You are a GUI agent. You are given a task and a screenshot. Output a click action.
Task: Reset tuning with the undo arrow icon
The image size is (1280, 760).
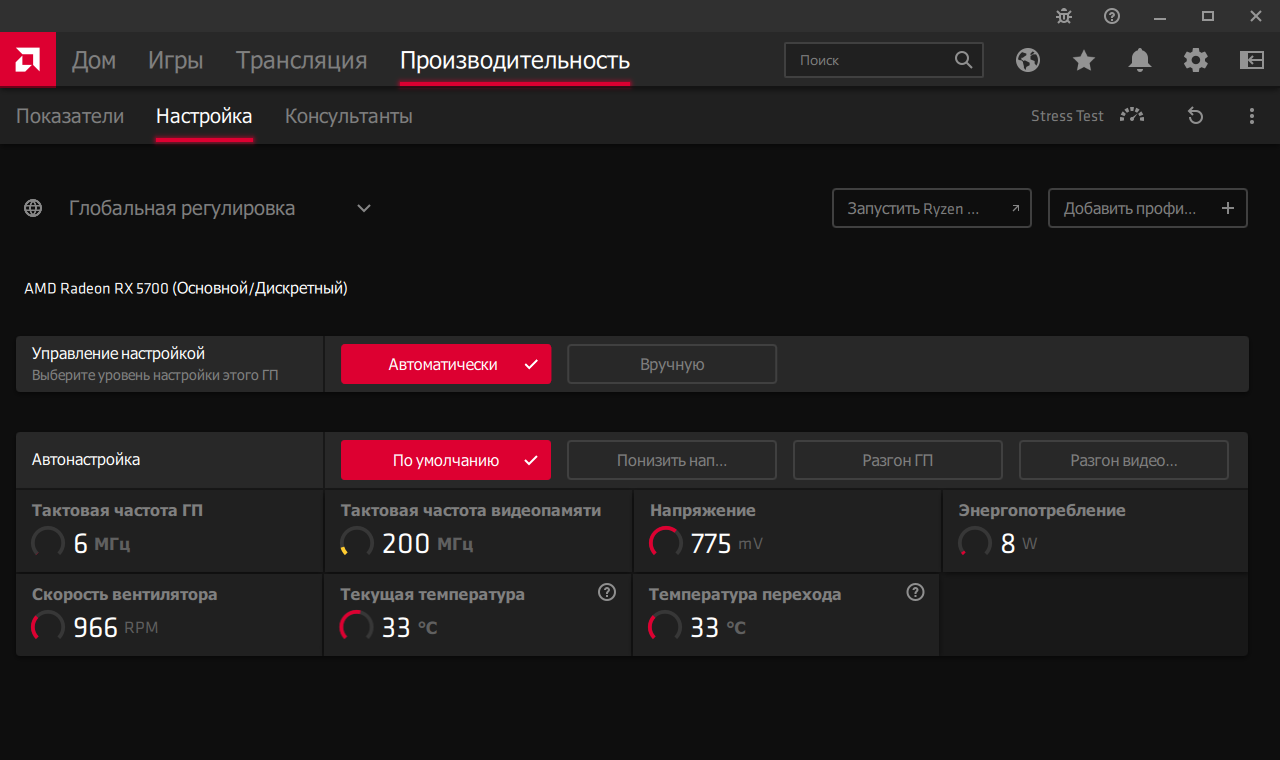[x=1195, y=116]
